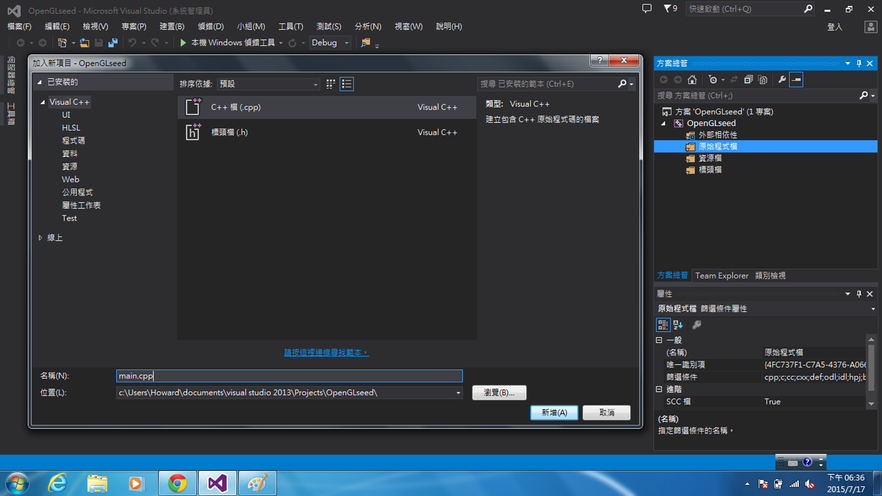882x496 pixels.
Task: Click the Solution Explorer search magnifier icon
Action: pyautogui.click(x=864, y=96)
